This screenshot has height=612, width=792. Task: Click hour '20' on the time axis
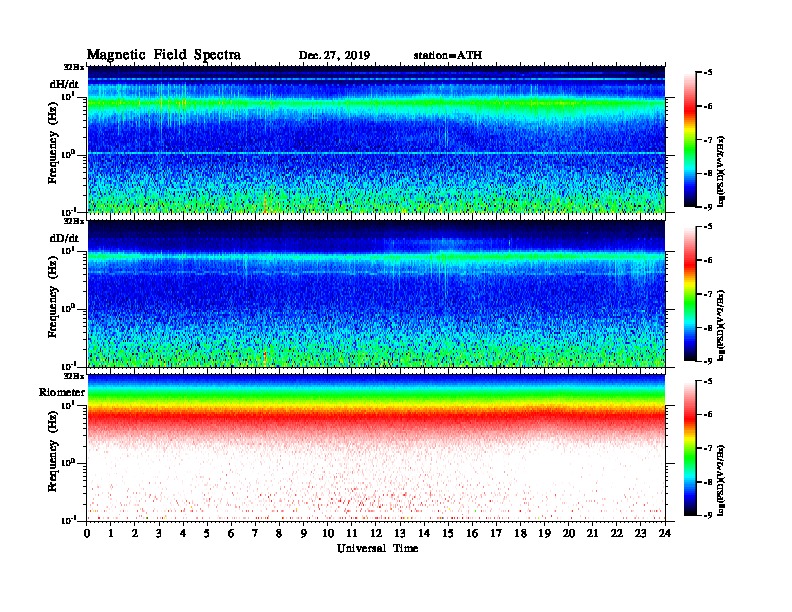click(x=569, y=533)
